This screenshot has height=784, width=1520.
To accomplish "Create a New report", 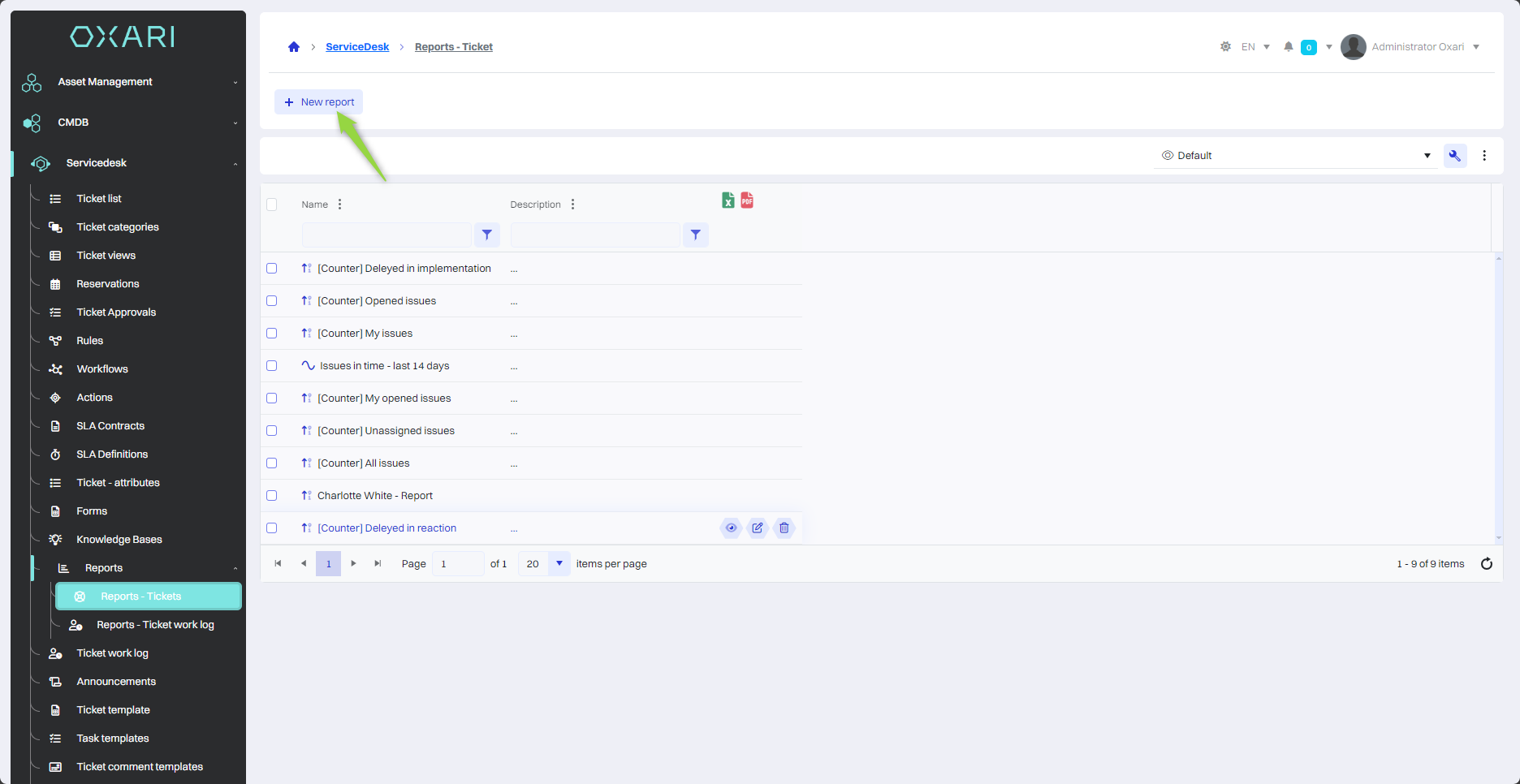I will click(x=319, y=102).
